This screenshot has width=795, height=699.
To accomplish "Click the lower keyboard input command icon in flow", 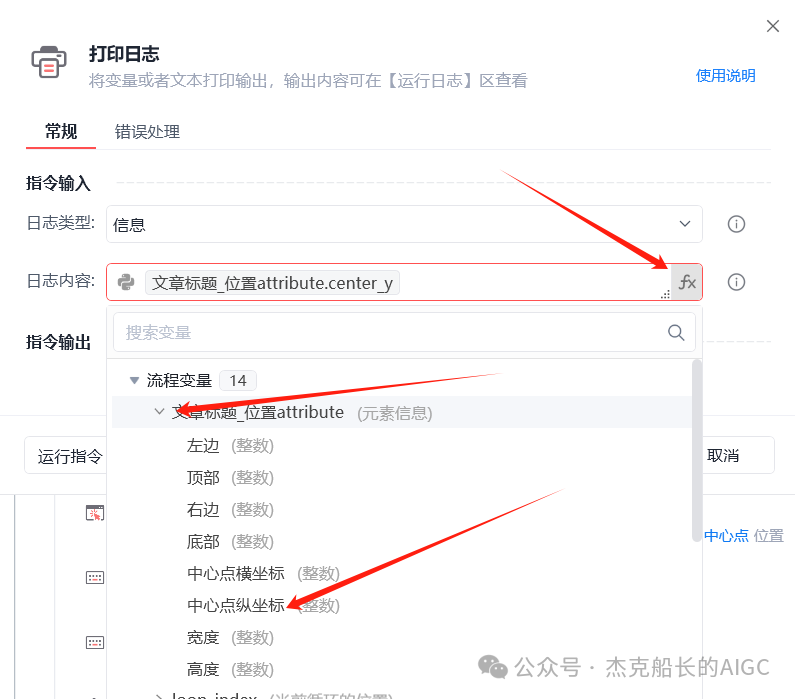I will 95,642.
